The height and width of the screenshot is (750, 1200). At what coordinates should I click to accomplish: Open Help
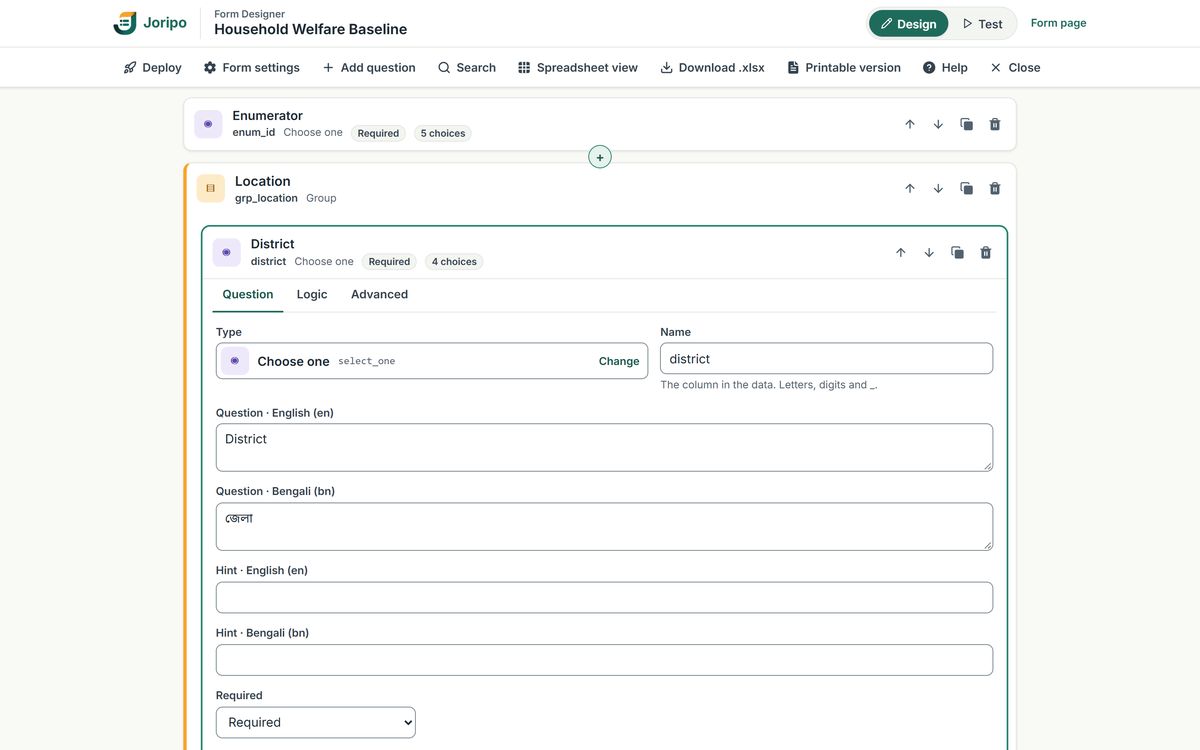[945, 68]
